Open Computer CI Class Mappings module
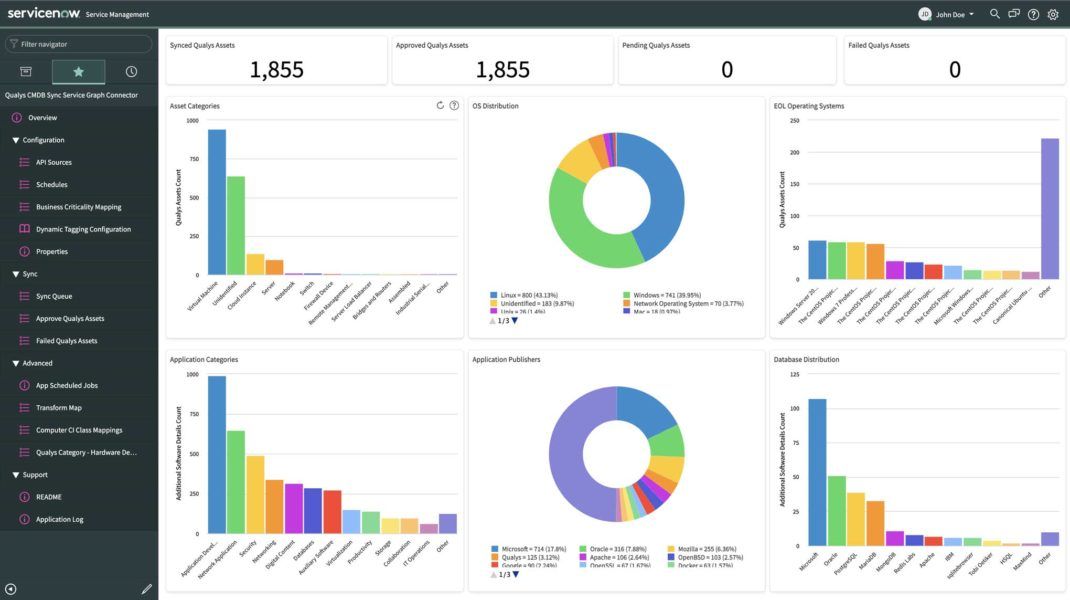The height and width of the screenshot is (600, 1070). click(x=79, y=430)
